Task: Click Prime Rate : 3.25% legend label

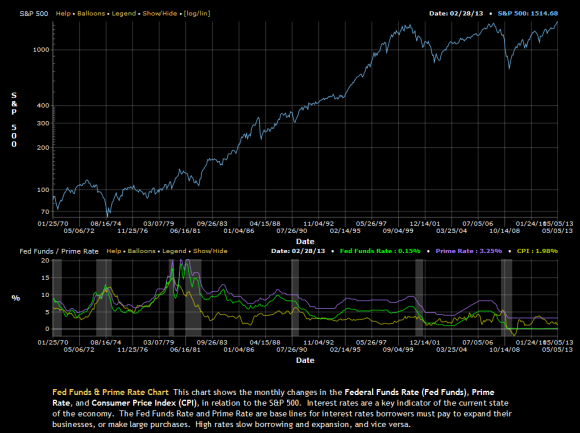Action: tap(469, 251)
